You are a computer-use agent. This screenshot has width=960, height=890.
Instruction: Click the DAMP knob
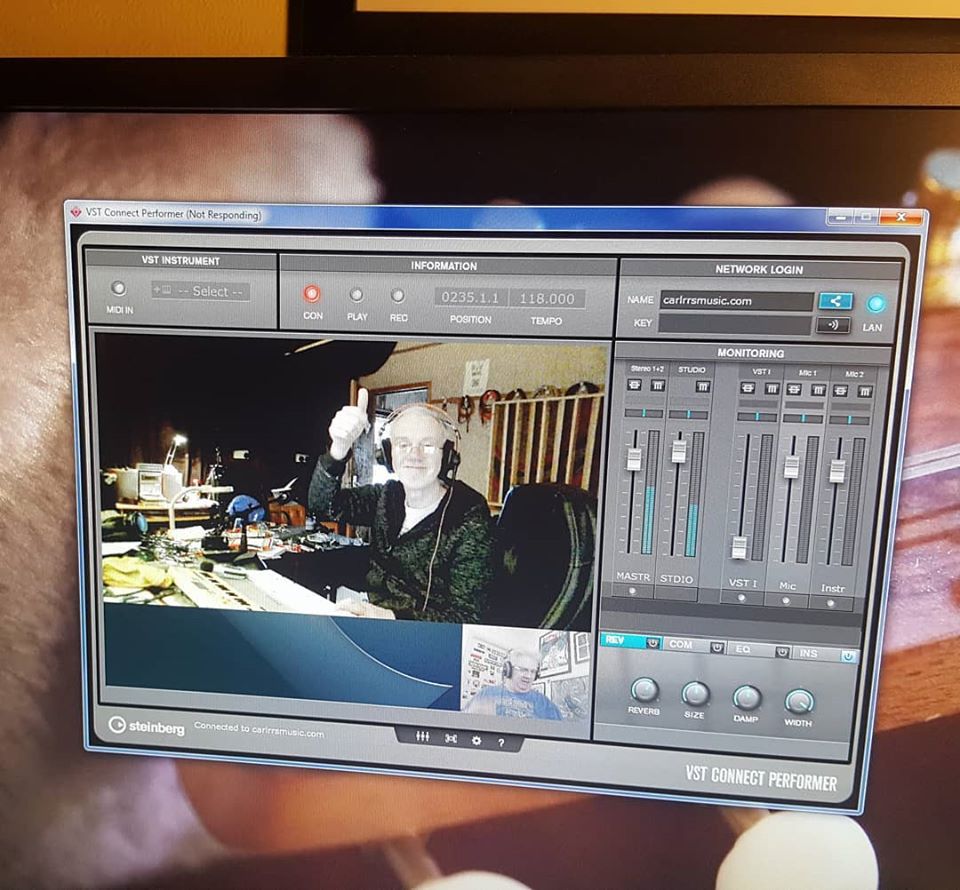747,698
